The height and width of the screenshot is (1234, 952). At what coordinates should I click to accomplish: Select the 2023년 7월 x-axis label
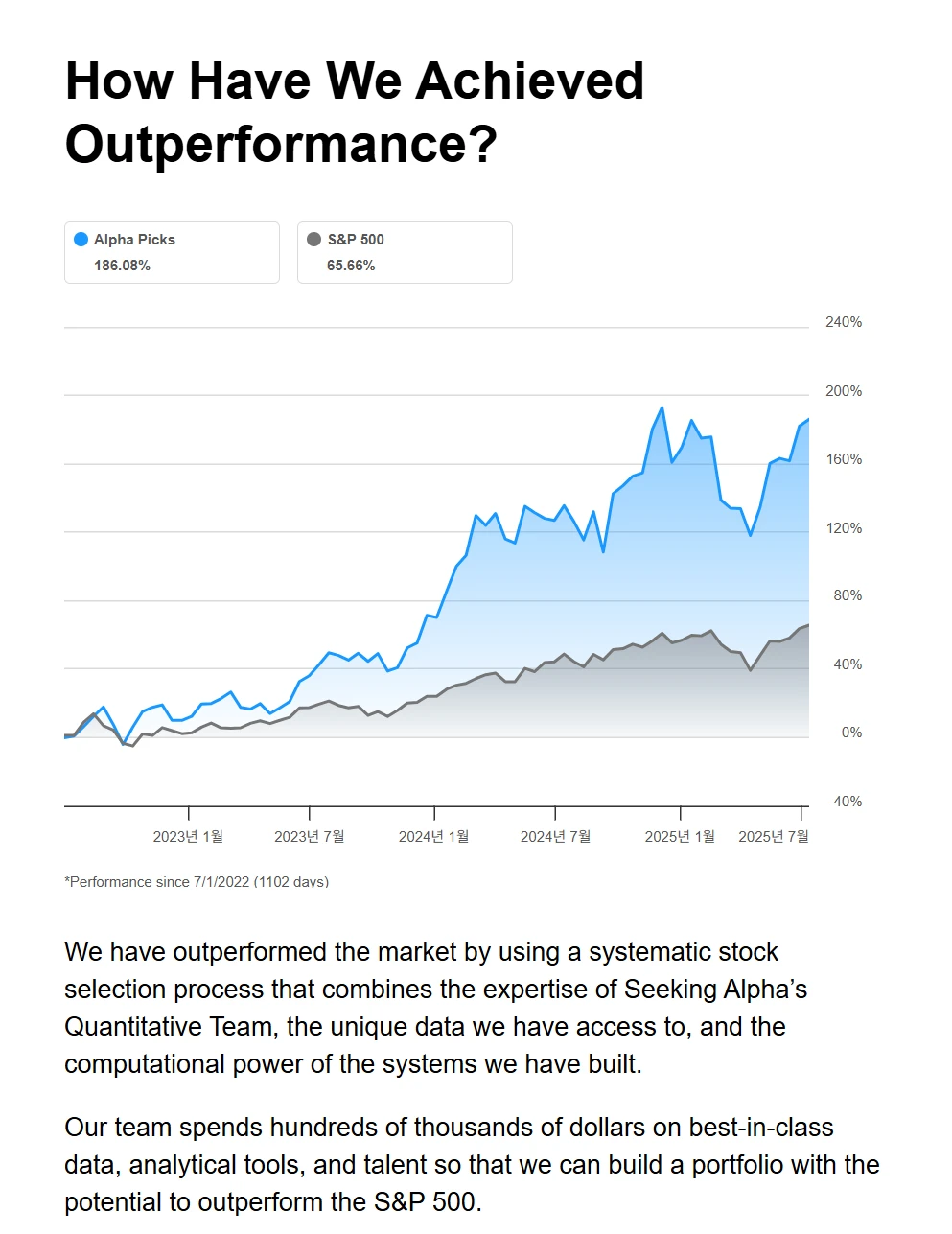click(309, 837)
